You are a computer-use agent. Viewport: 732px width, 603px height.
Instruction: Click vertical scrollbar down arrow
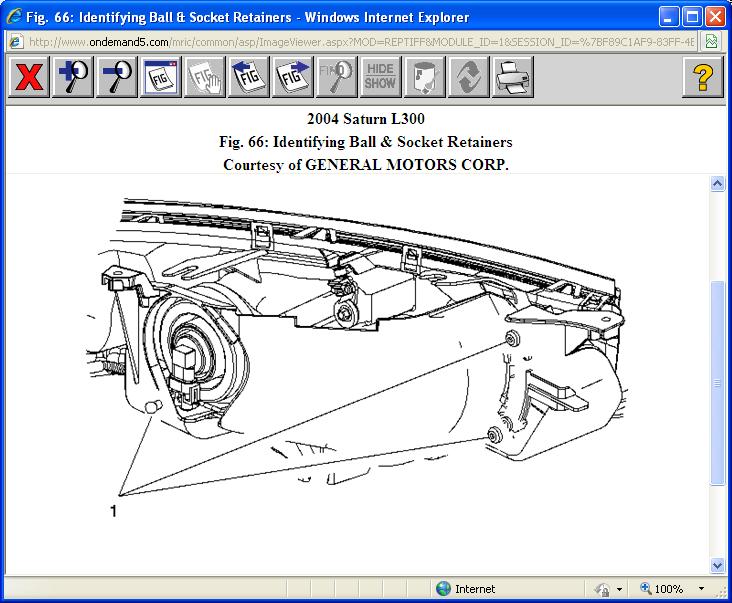tap(717, 565)
